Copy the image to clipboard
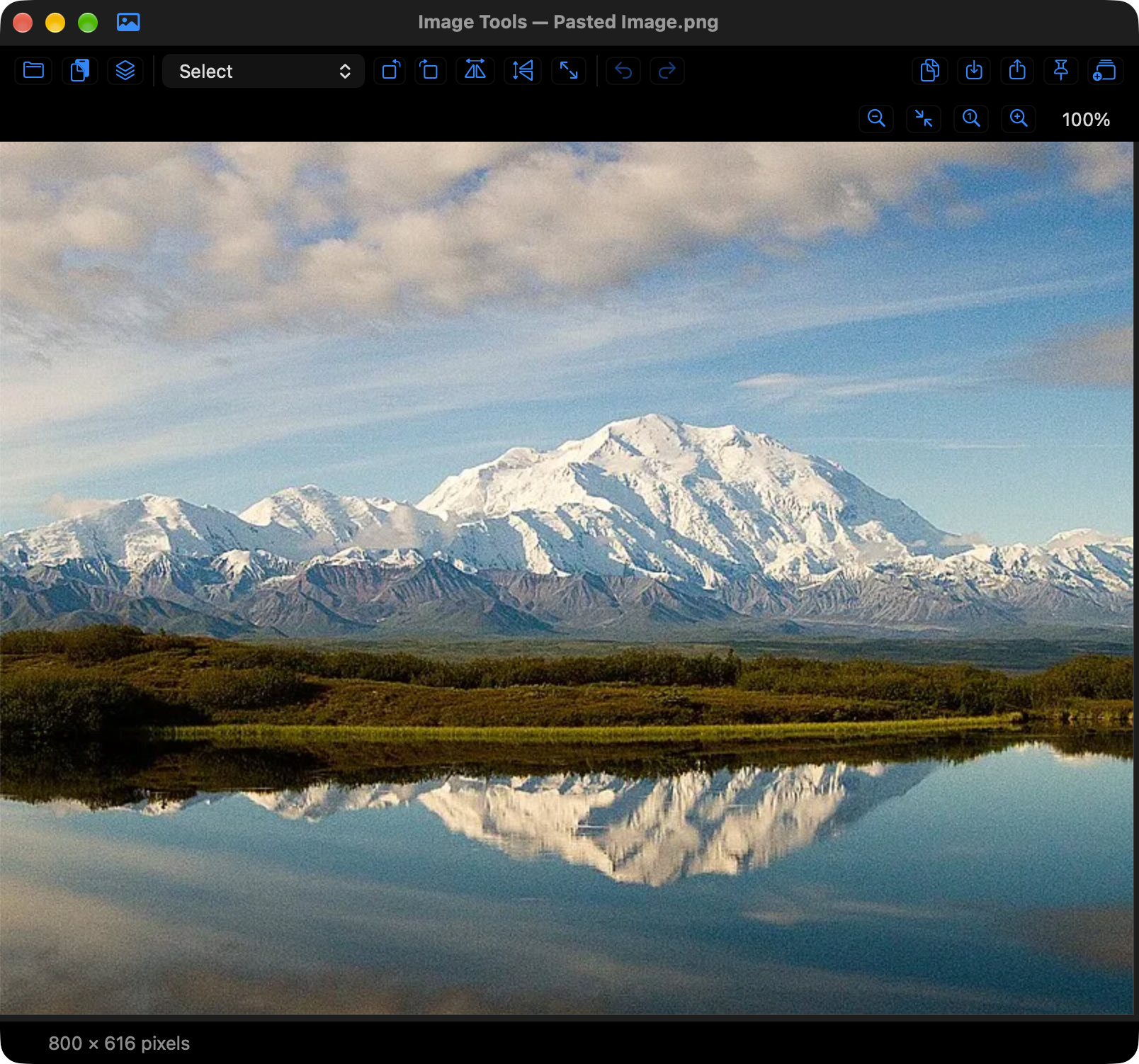 [x=930, y=71]
